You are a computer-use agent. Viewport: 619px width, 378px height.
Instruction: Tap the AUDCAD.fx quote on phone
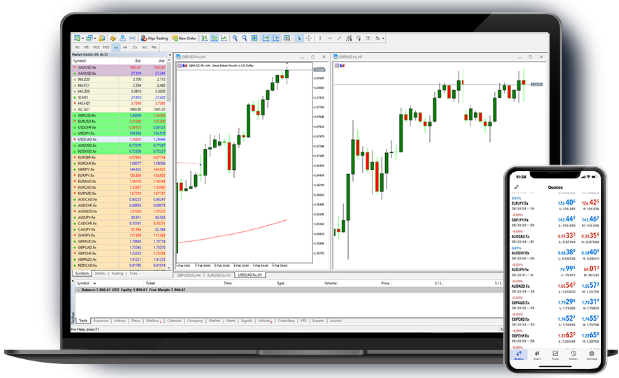point(555,236)
